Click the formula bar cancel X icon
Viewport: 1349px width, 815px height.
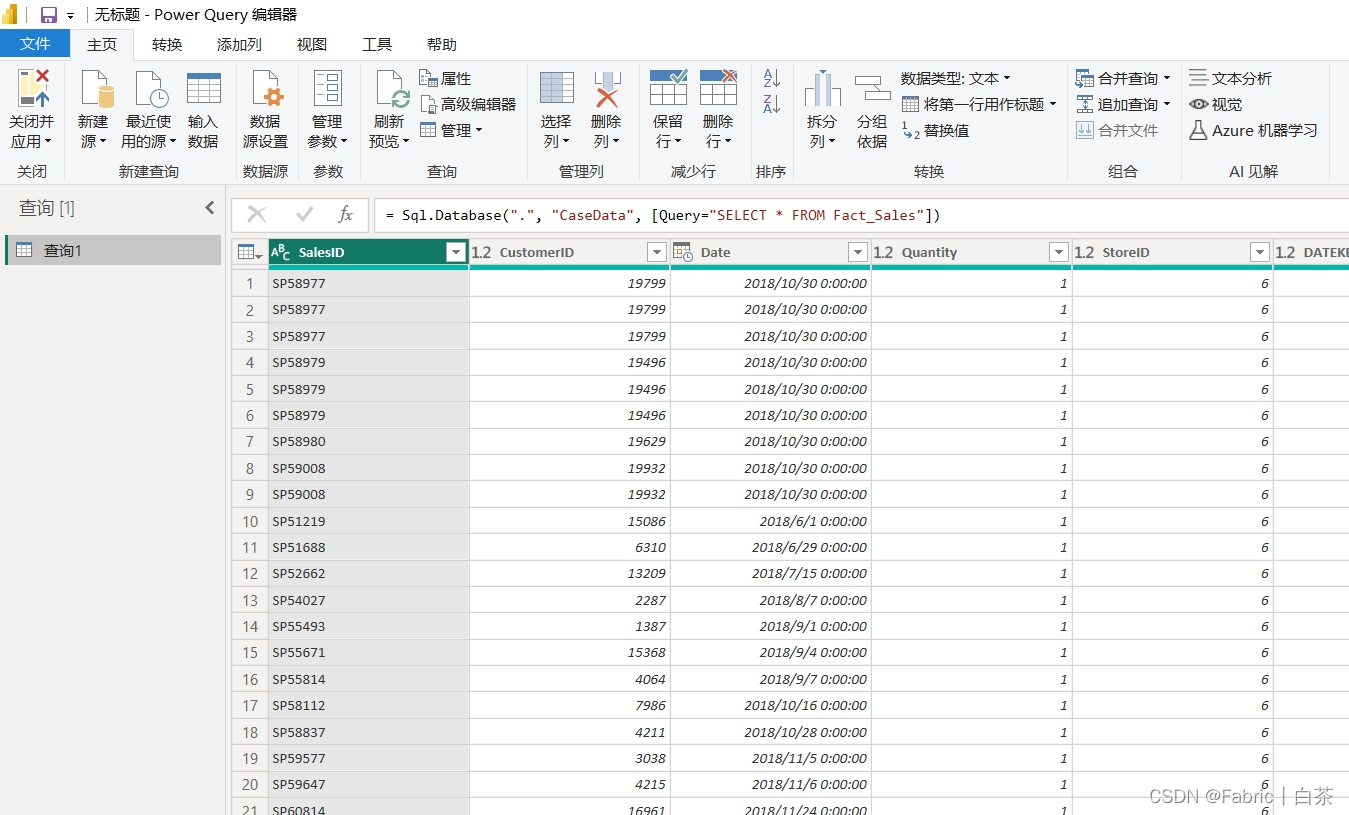pos(256,214)
